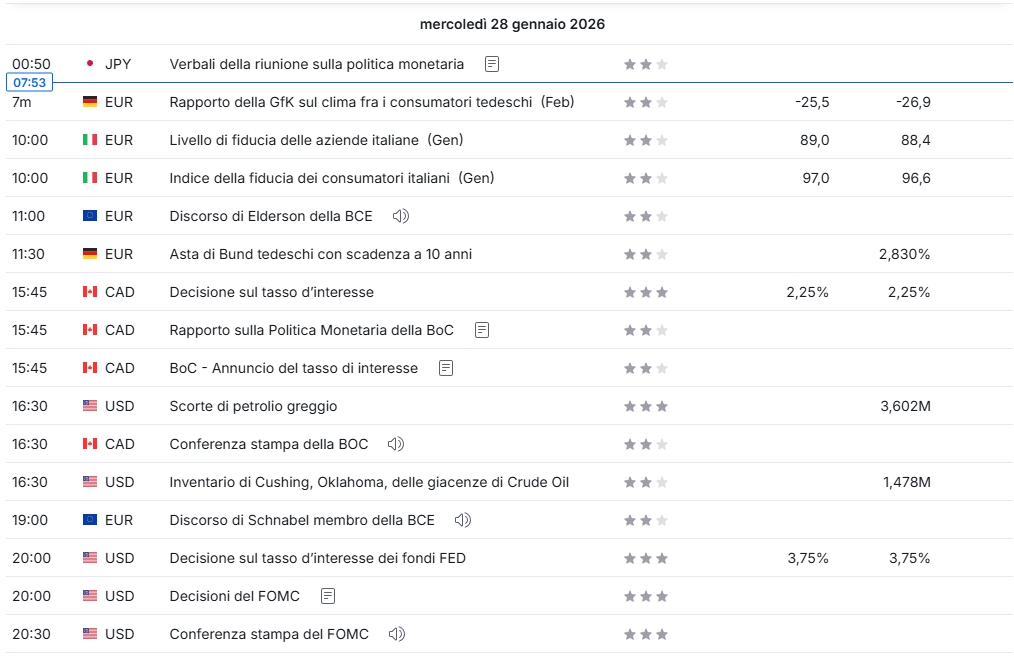Viewport: 1014px width, 663px height.
Task: Open document icon beside Verbali della riunione
Action: [x=492, y=64]
